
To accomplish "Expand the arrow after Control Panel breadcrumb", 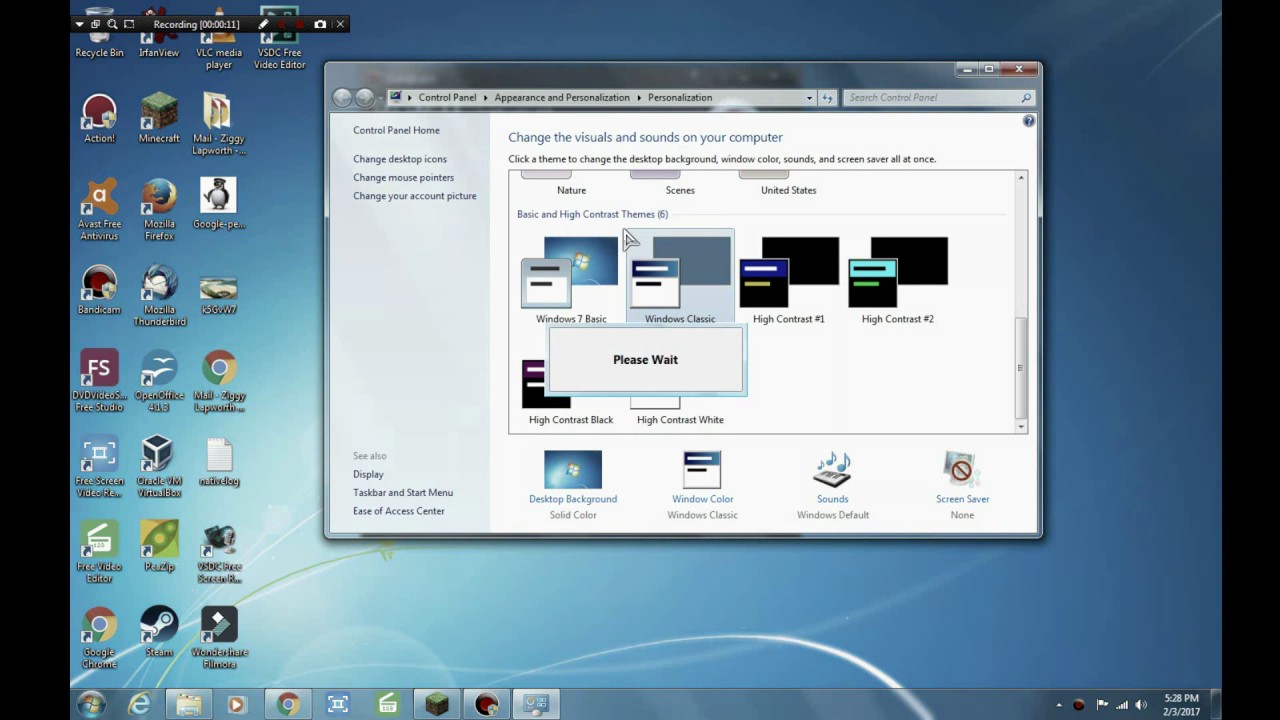I will 486,98.
